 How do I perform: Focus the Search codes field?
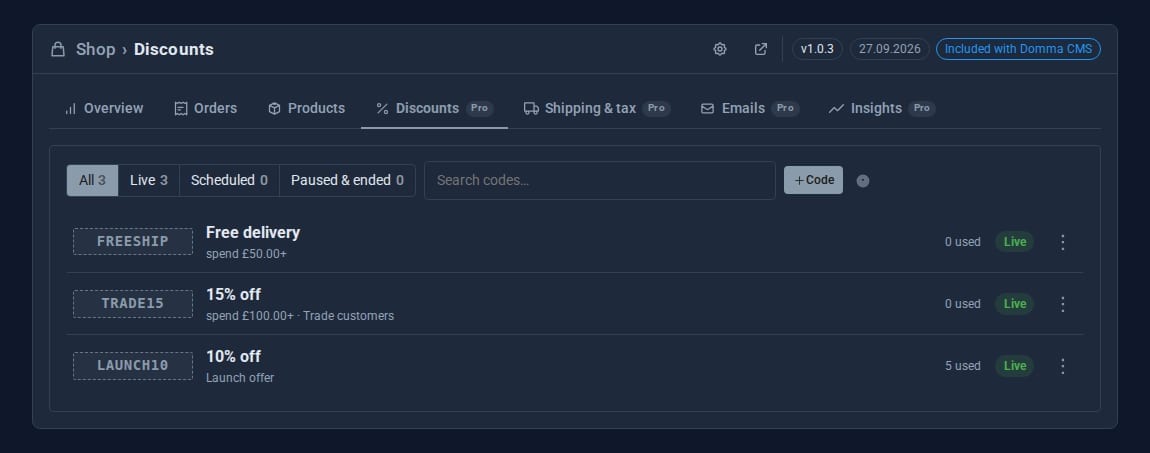point(600,180)
